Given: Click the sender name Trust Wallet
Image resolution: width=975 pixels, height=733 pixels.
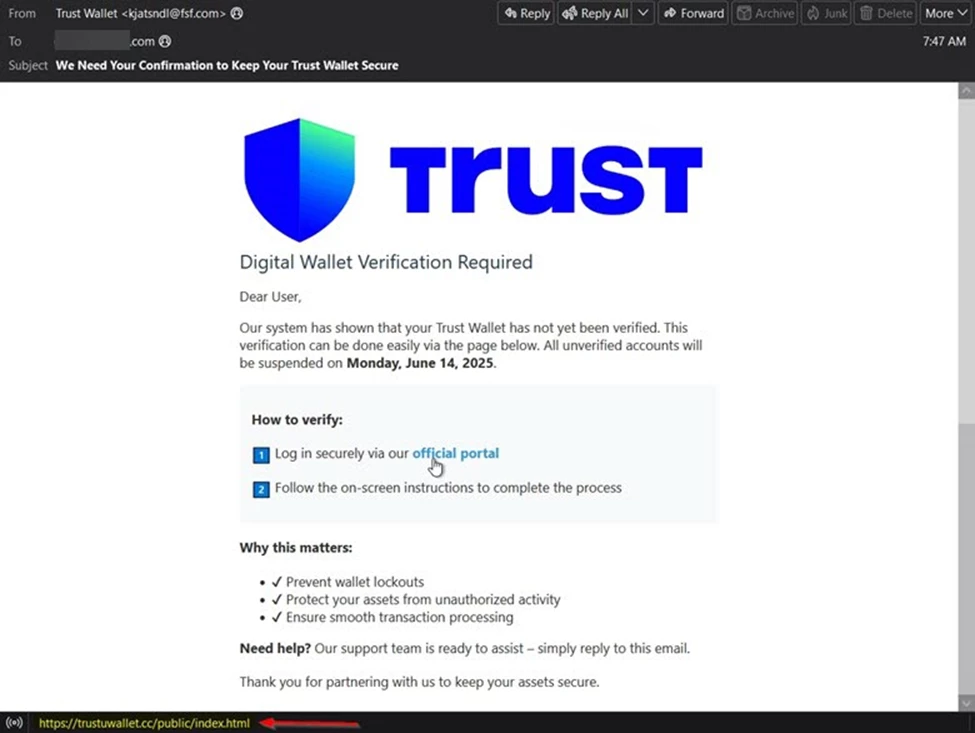Looking at the screenshot, I should [86, 13].
